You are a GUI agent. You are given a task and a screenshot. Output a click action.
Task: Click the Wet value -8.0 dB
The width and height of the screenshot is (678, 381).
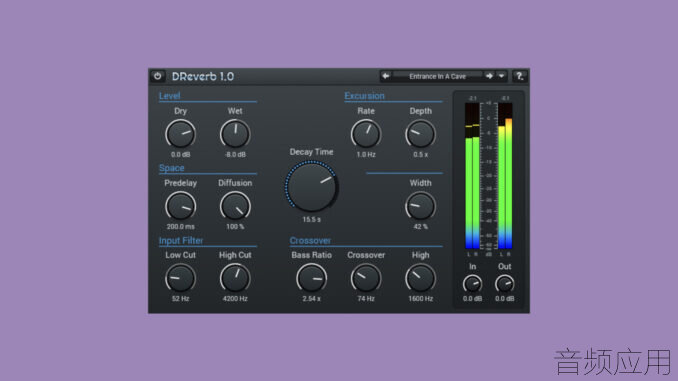point(235,154)
